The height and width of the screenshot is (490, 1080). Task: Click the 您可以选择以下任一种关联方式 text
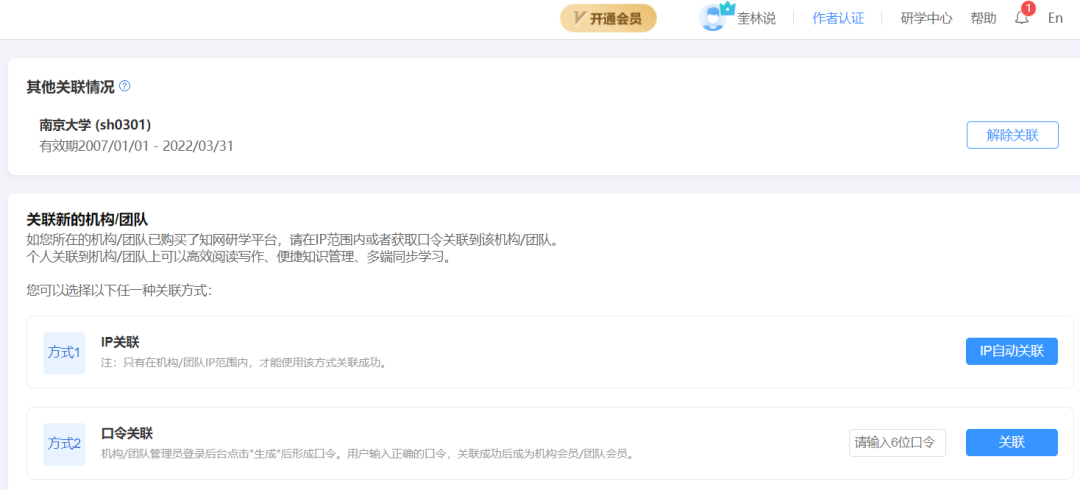coord(118,290)
